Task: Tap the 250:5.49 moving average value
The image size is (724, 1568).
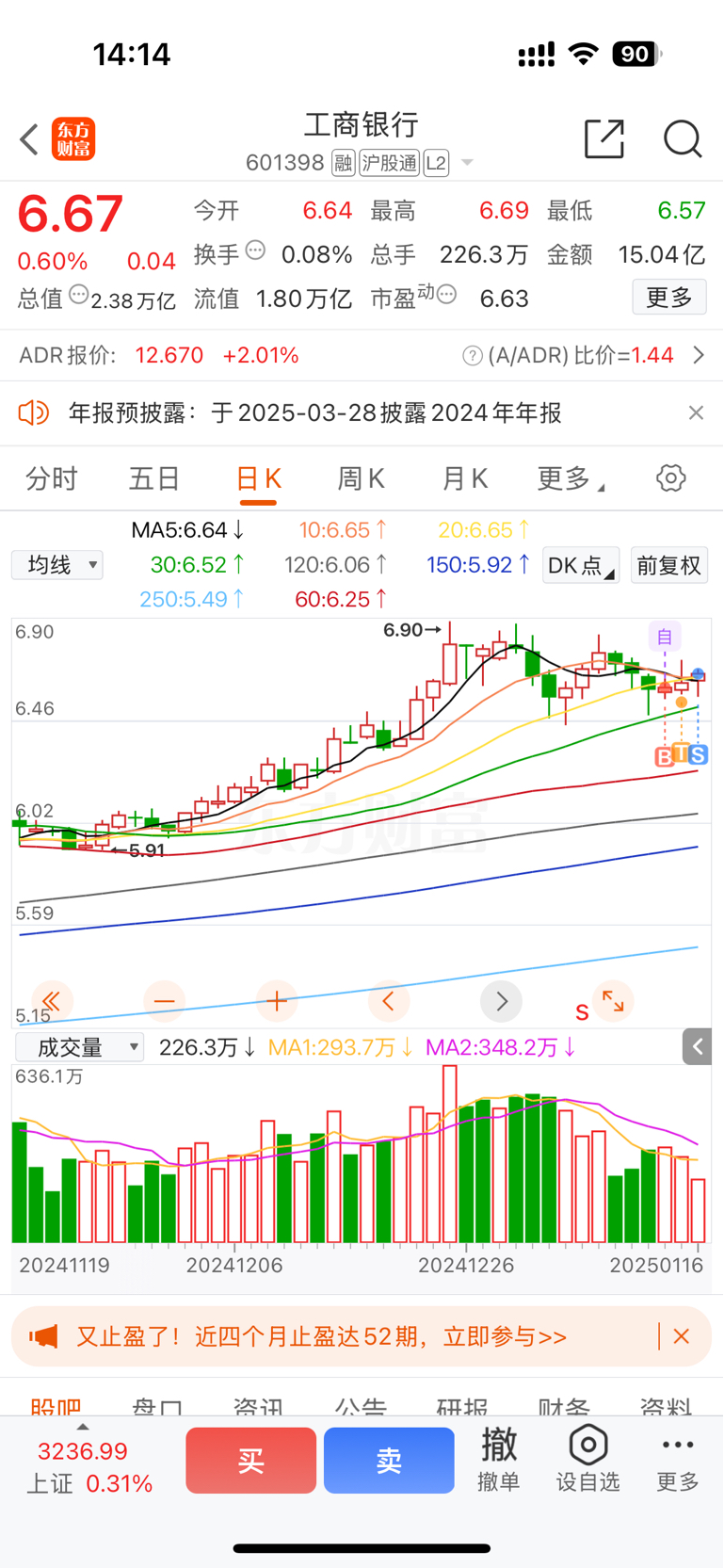Action: (x=192, y=599)
